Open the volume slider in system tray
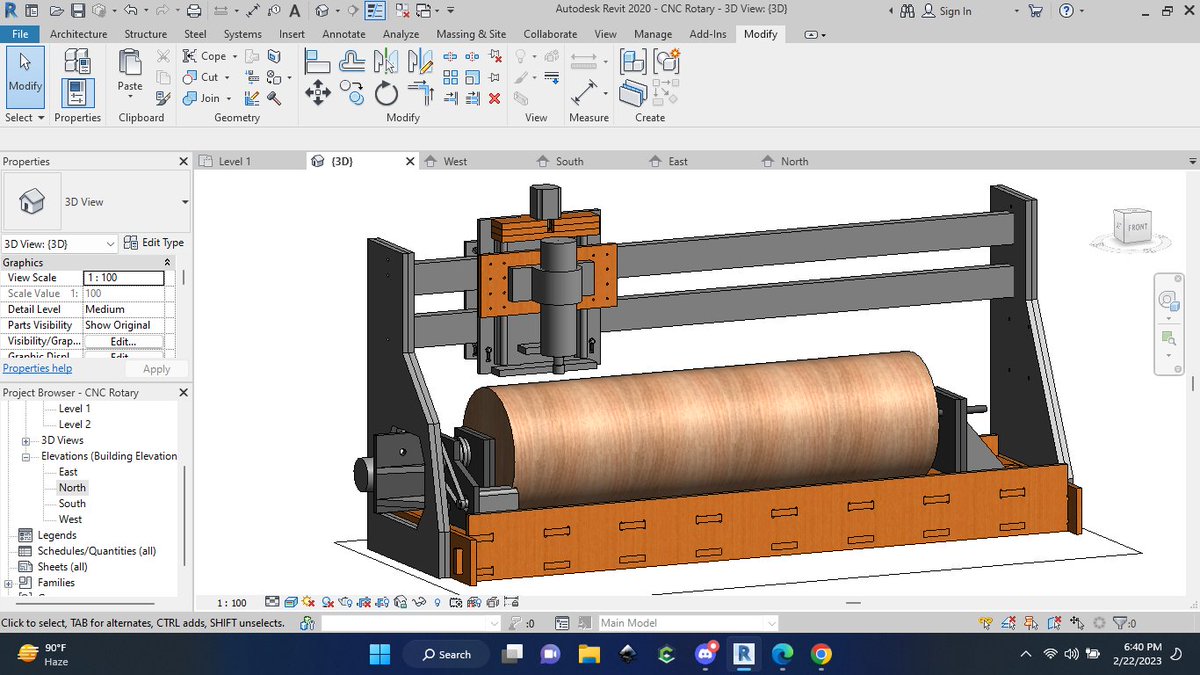Screen dimensions: 1200x675 point(1072,654)
